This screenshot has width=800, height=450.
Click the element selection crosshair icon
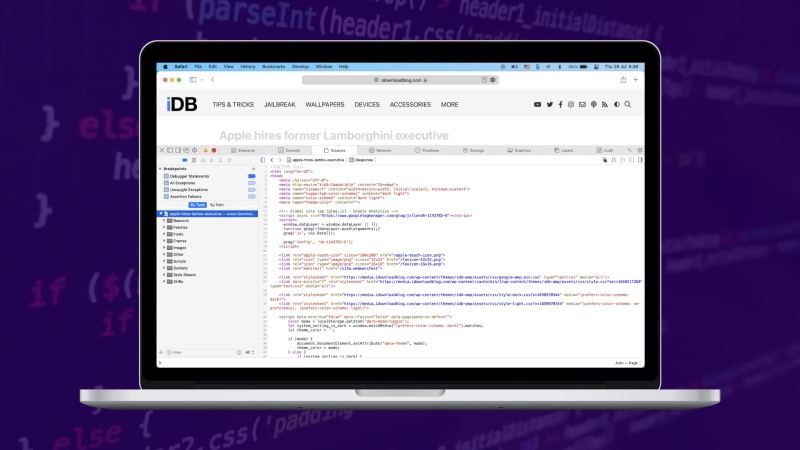click(194, 150)
